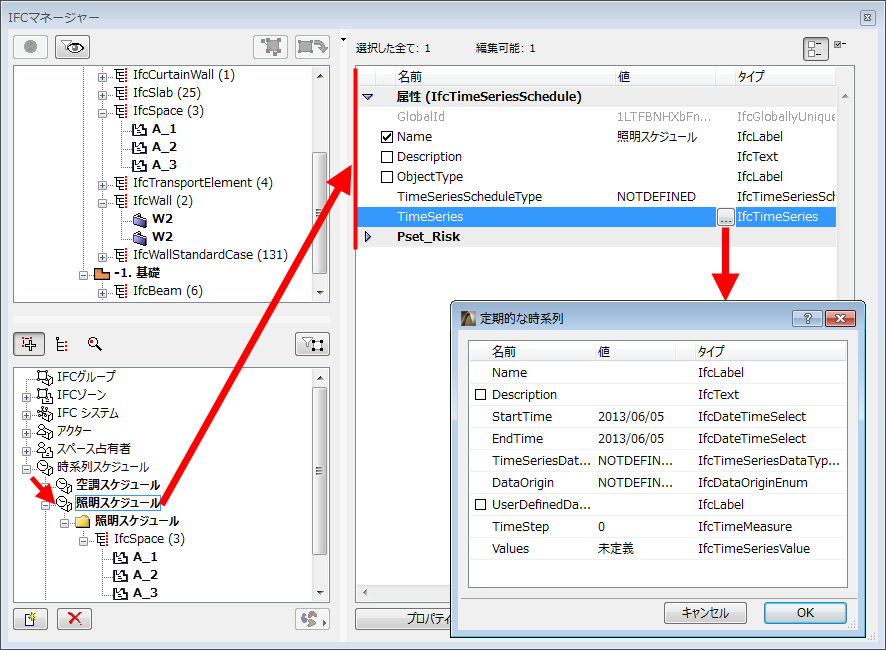Click the help question mark in dialog

[x=807, y=318]
